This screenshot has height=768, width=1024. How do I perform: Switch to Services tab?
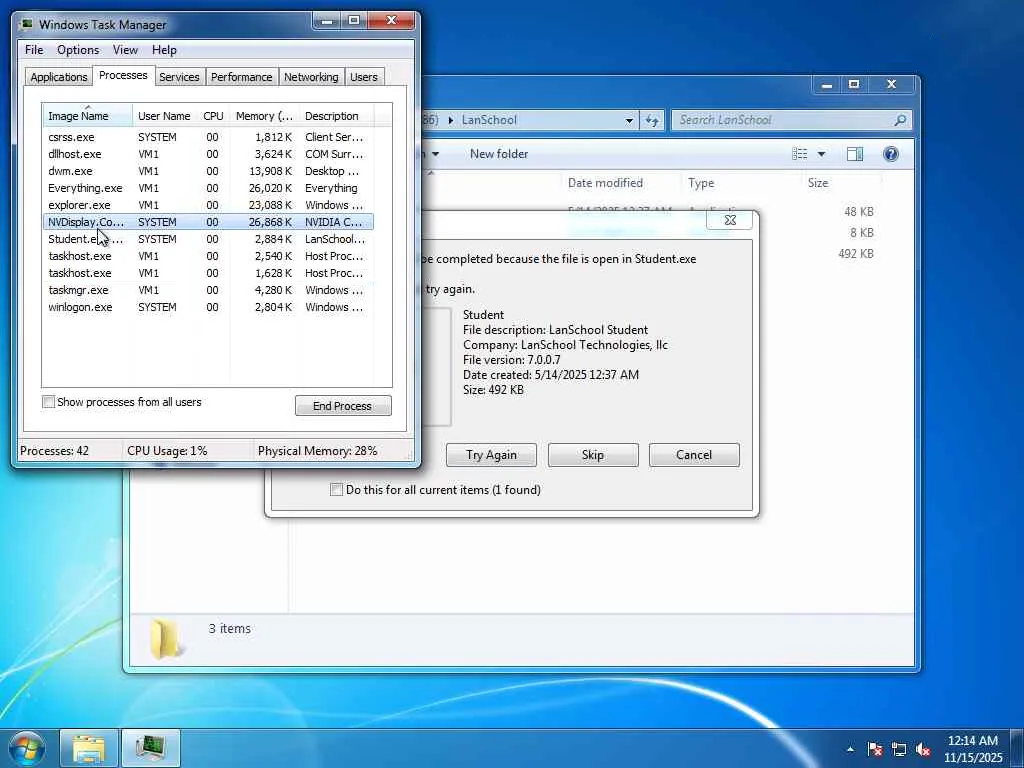click(179, 77)
